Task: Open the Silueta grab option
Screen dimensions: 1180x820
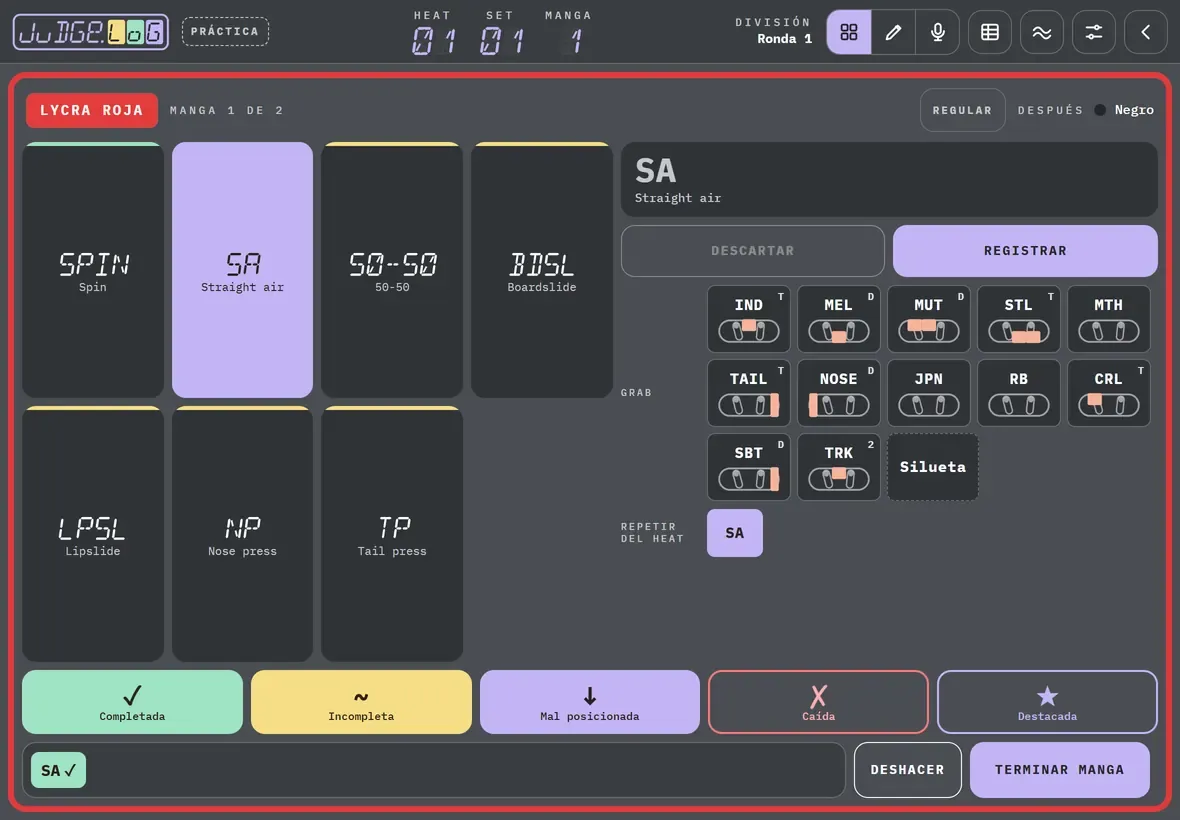Action: tap(933, 467)
